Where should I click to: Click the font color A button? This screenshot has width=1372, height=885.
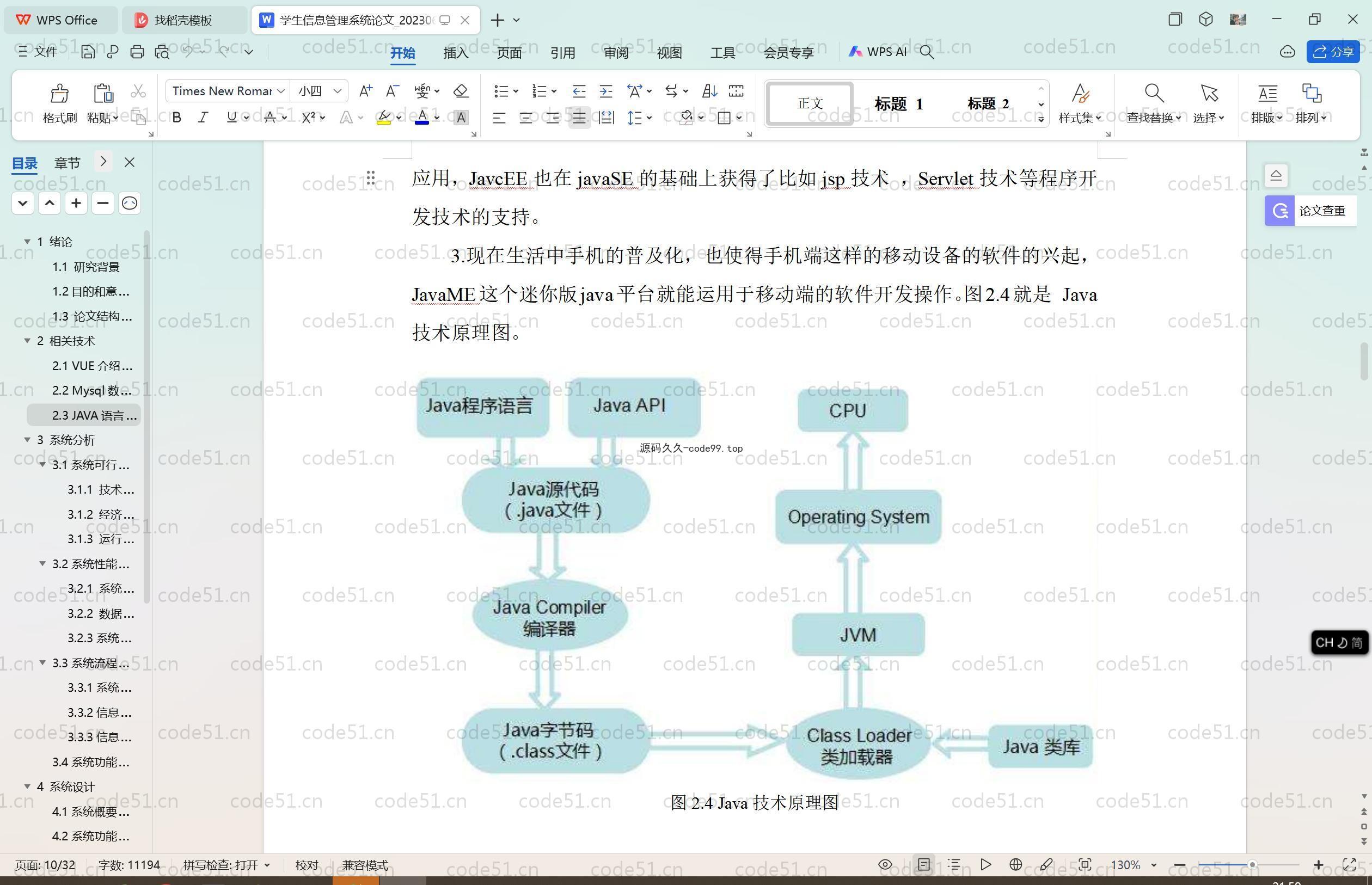point(422,118)
